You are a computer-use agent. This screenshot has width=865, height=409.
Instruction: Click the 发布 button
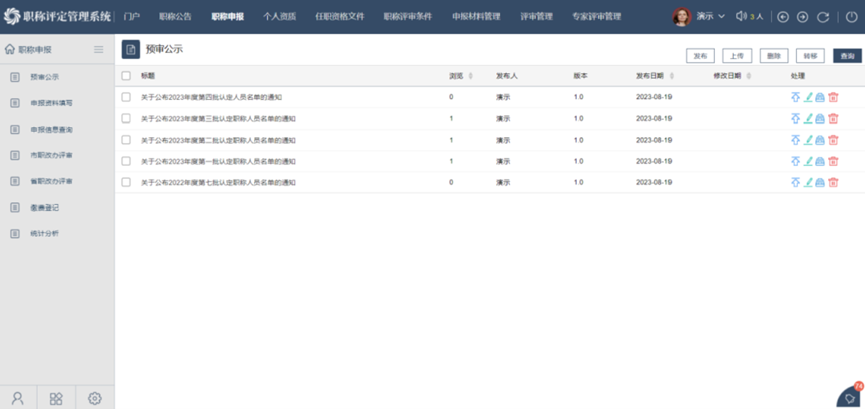point(700,56)
